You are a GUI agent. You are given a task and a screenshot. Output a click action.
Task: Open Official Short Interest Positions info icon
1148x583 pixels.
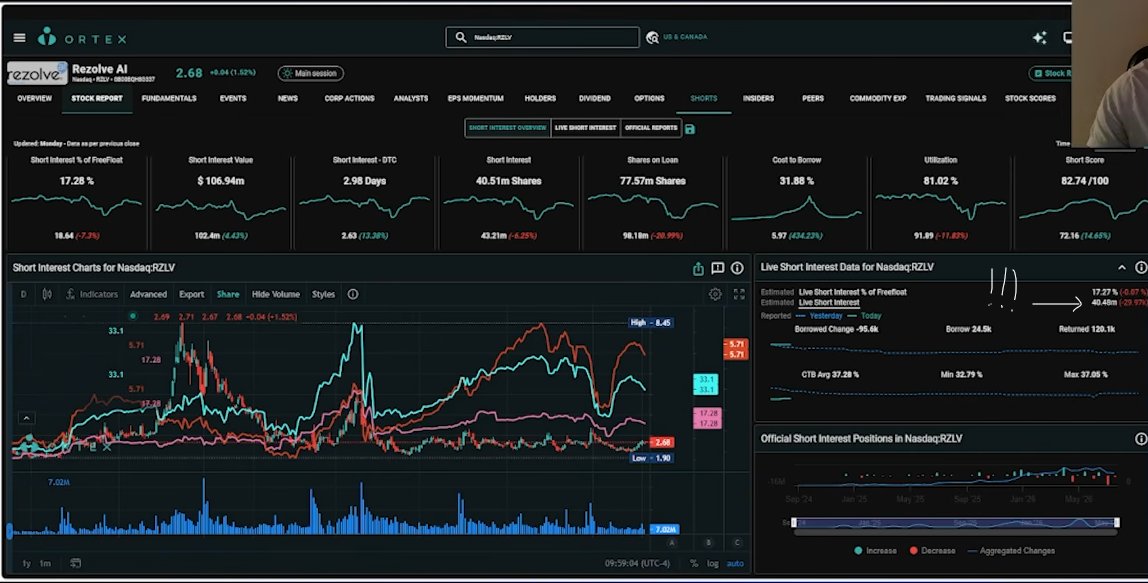coord(1141,439)
